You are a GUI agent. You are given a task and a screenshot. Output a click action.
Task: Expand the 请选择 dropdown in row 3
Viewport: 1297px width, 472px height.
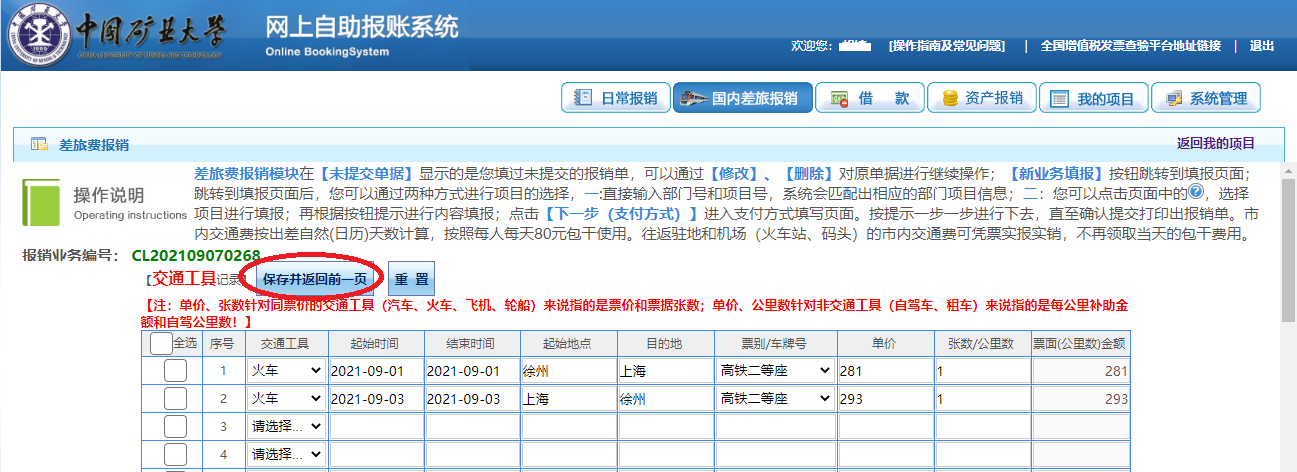(x=286, y=427)
